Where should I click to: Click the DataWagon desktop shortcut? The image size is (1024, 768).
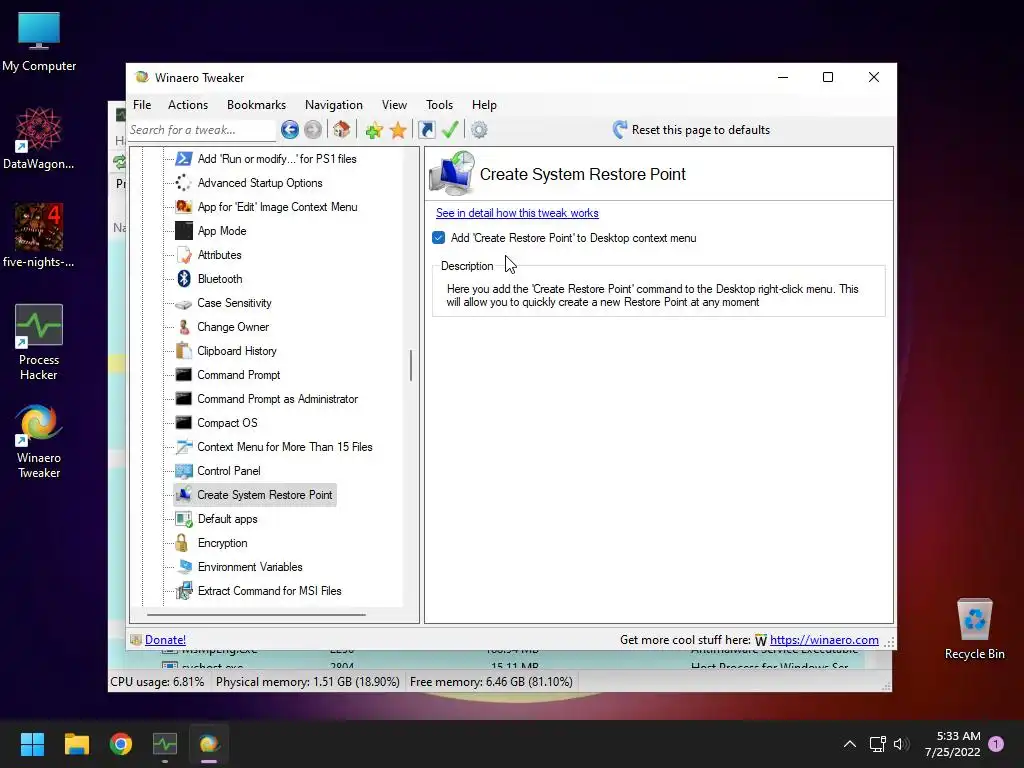[39, 139]
